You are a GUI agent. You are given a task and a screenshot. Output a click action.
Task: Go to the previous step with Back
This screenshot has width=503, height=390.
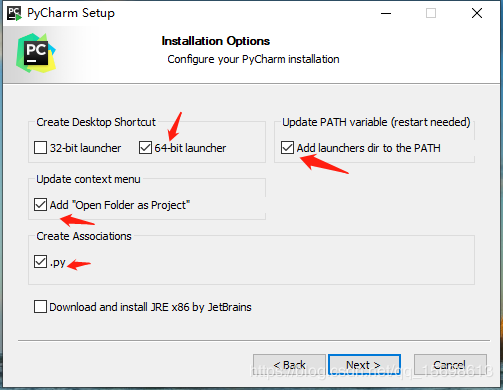(289, 365)
